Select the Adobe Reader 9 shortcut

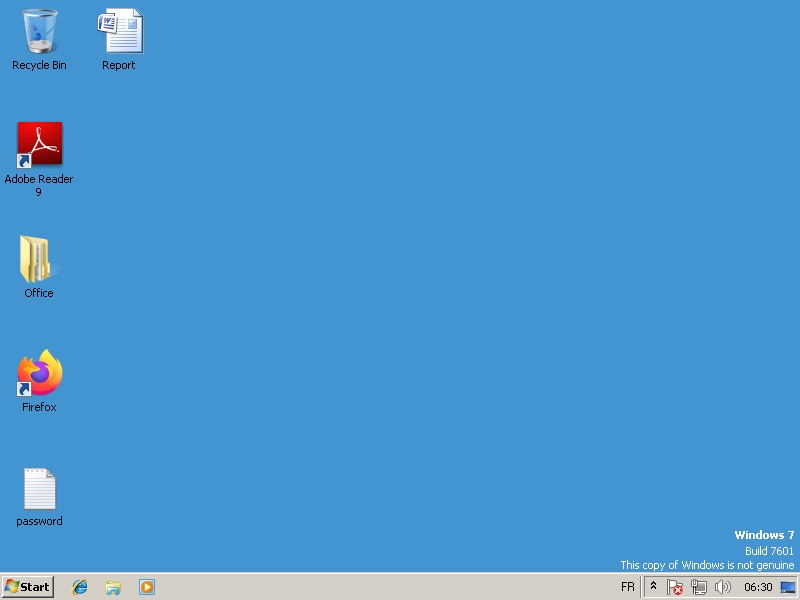coord(39,159)
